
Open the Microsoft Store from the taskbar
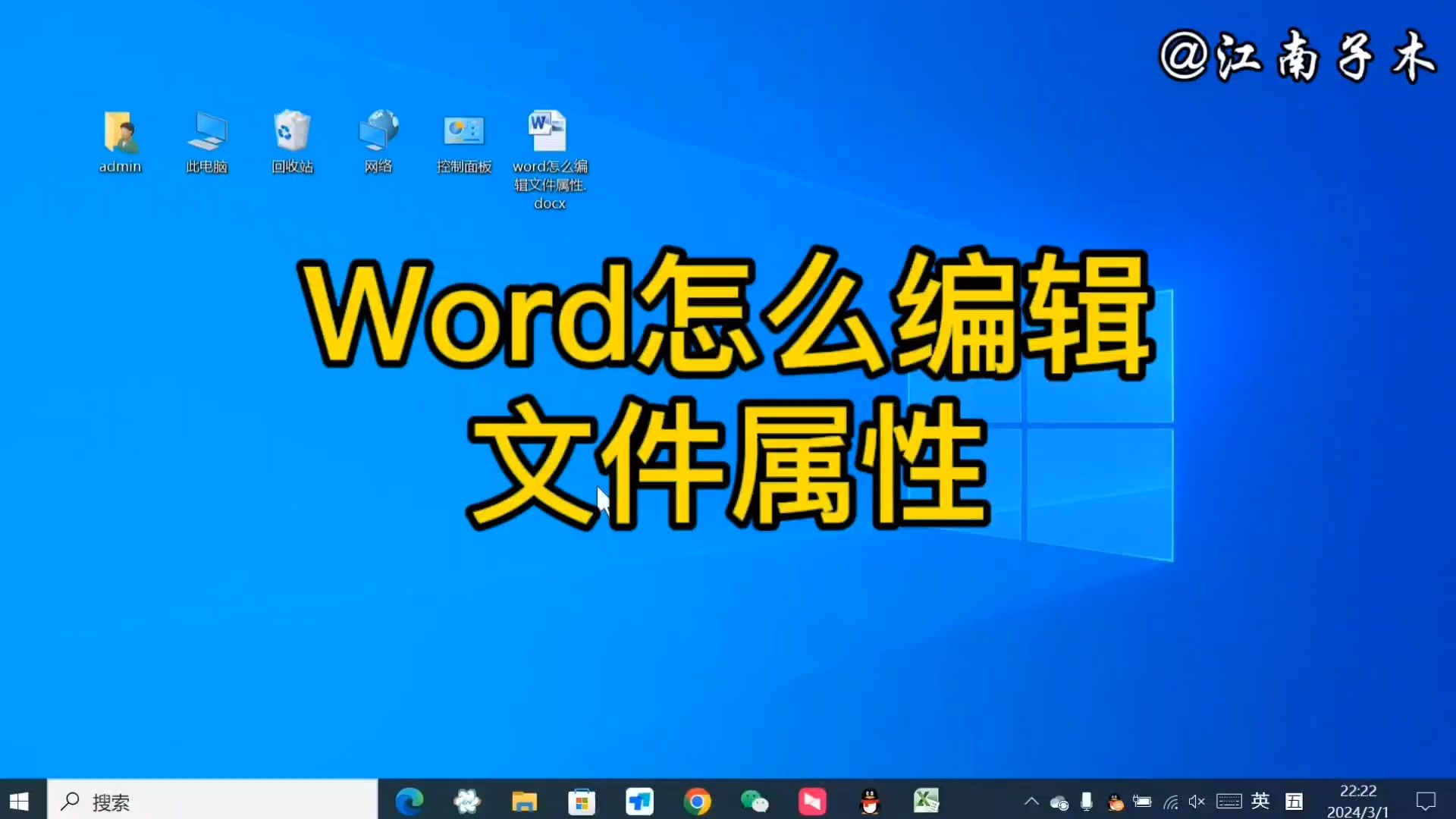pos(582,802)
